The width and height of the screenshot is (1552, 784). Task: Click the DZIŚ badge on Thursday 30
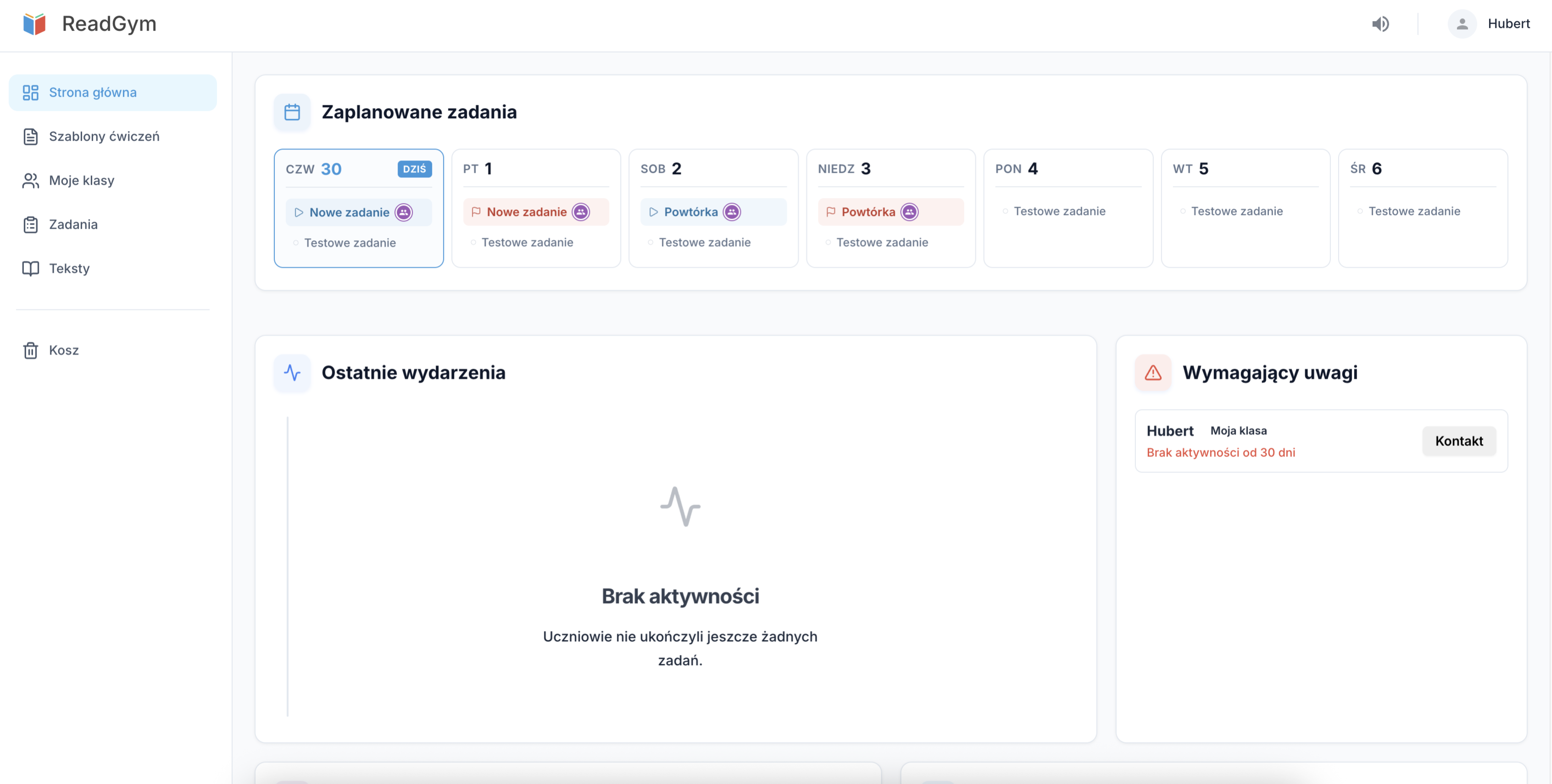tap(415, 169)
